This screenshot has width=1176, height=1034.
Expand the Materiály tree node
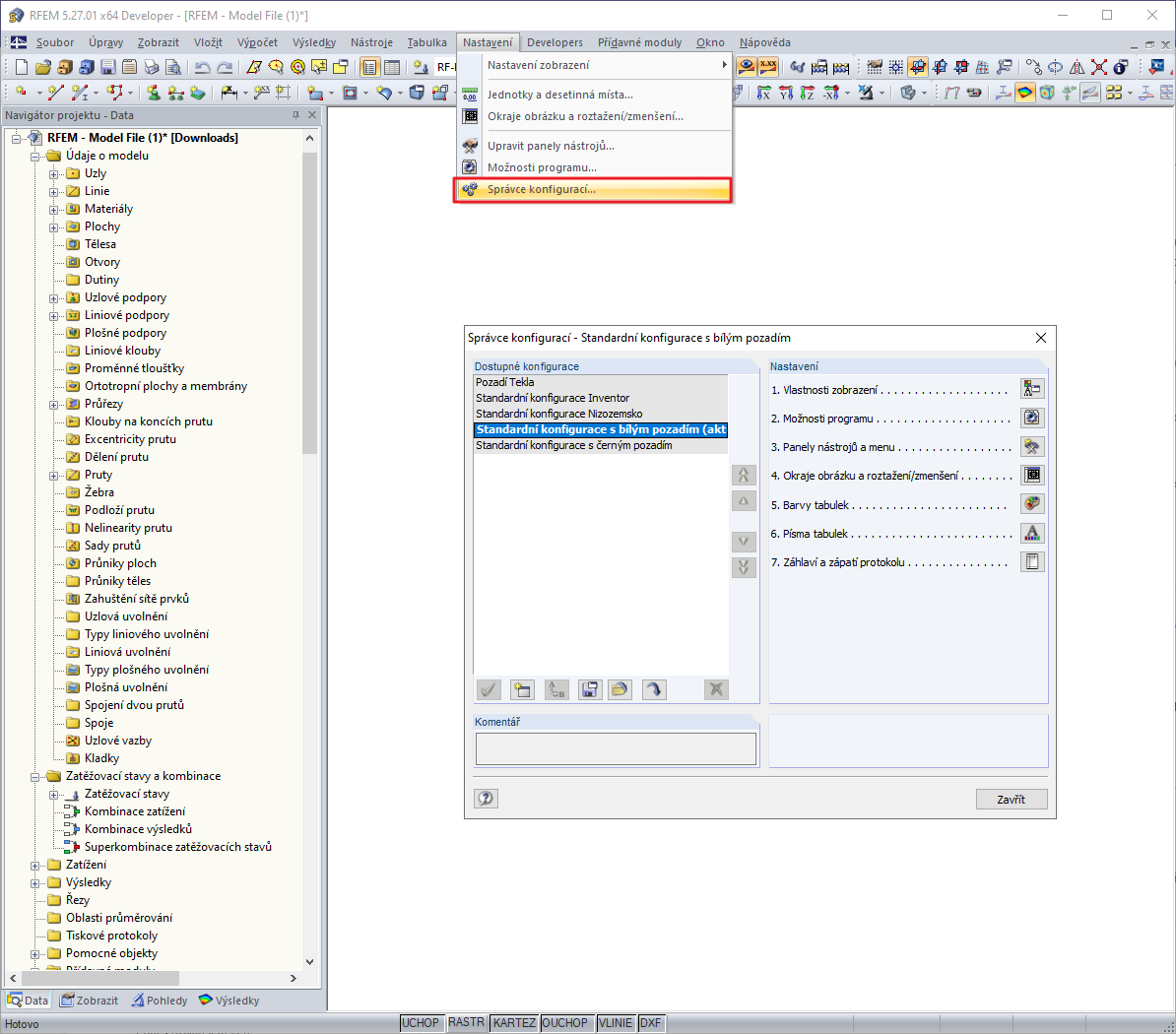pos(53,209)
